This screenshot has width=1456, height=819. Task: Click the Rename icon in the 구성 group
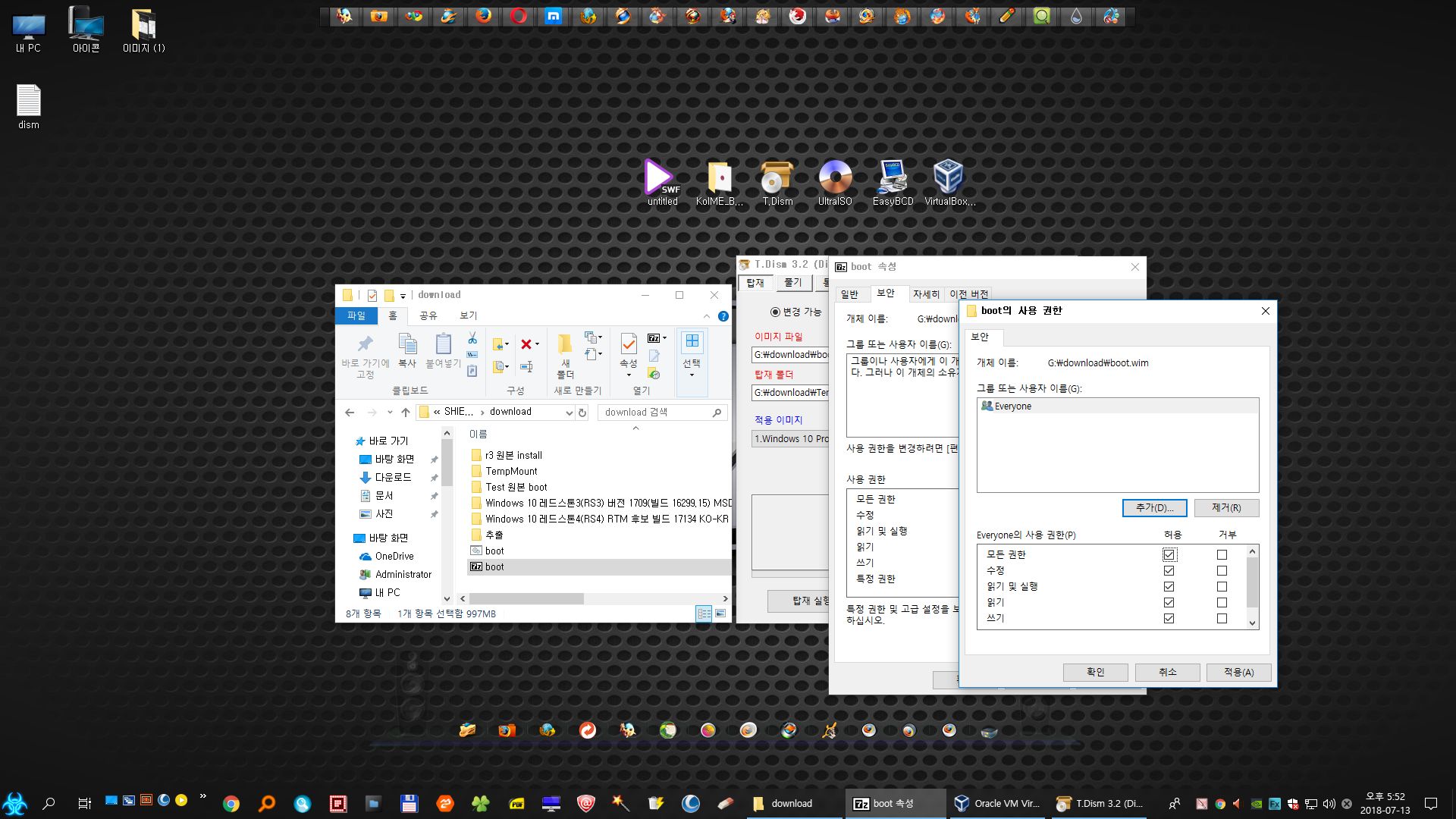[x=526, y=367]
